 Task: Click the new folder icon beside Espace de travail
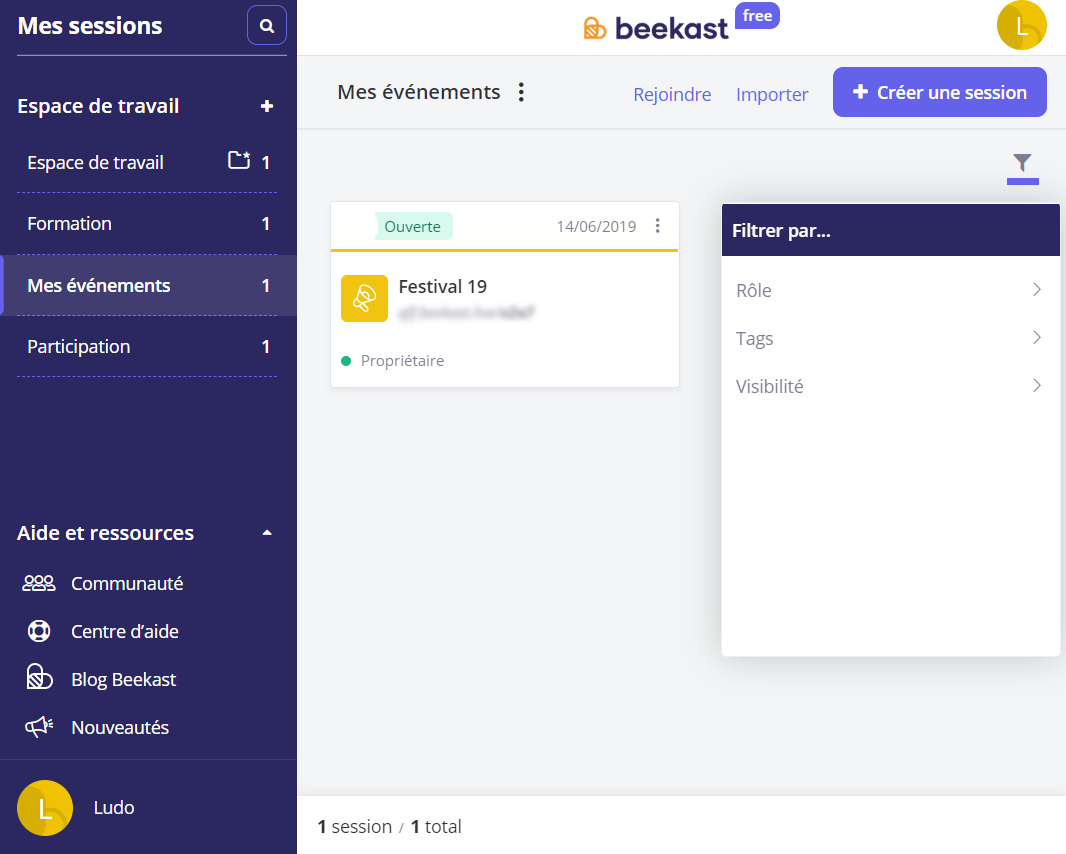click(x=239, y=160)
